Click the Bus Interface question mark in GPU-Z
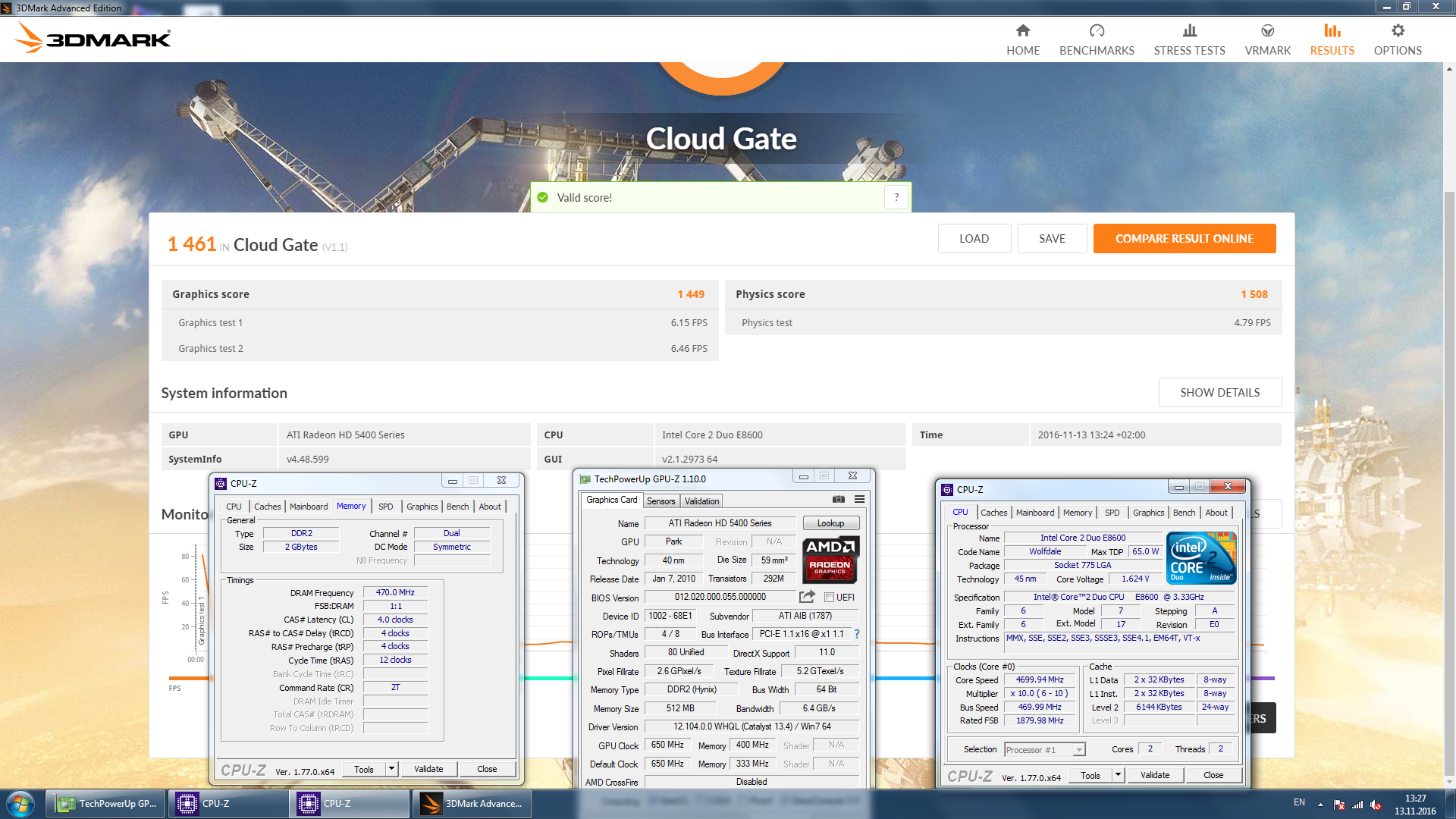The height and width of the screenshot is (819, 1456). click(x=857, y=634)
